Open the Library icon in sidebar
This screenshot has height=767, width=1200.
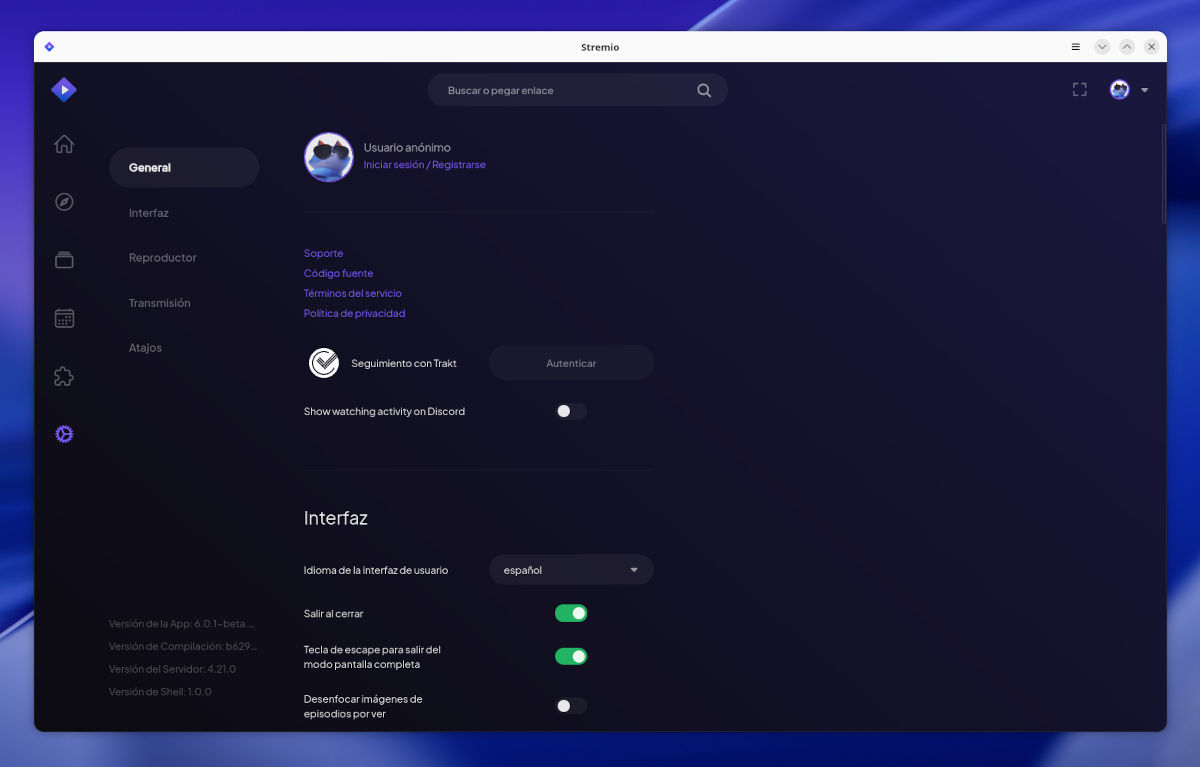[x=64, y=260]
